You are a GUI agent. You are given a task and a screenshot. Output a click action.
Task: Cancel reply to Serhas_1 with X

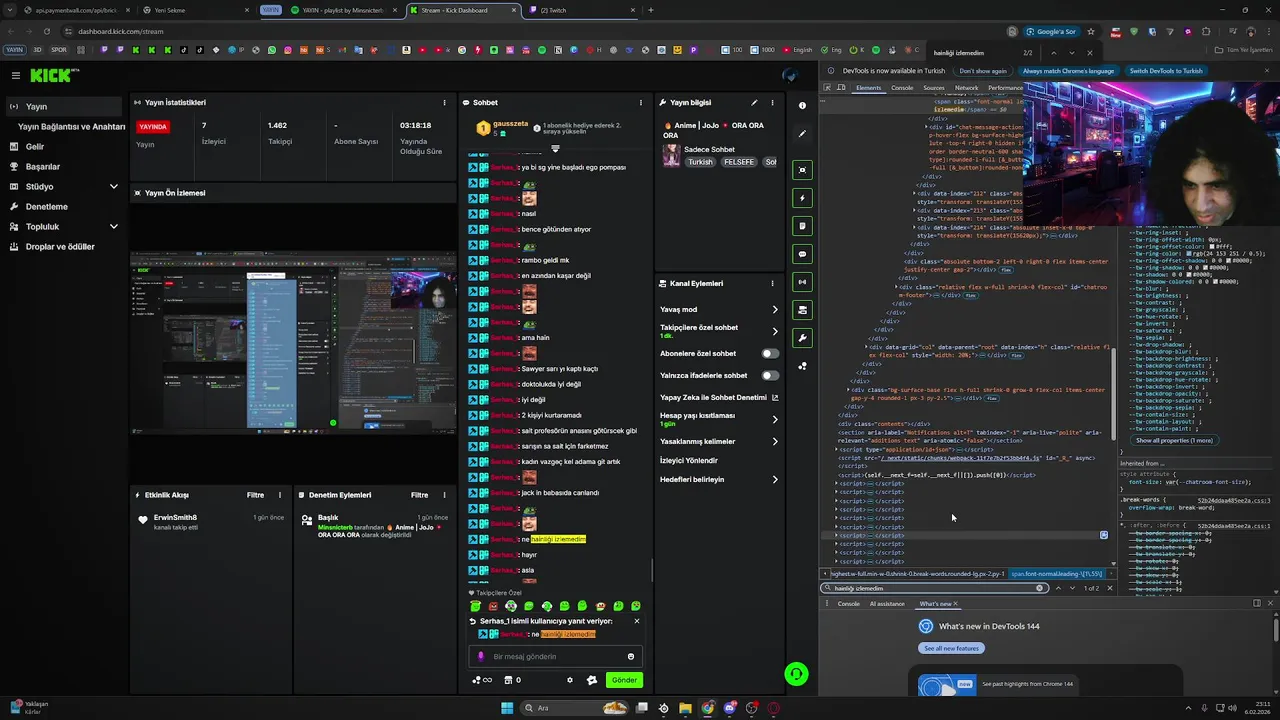636,621
